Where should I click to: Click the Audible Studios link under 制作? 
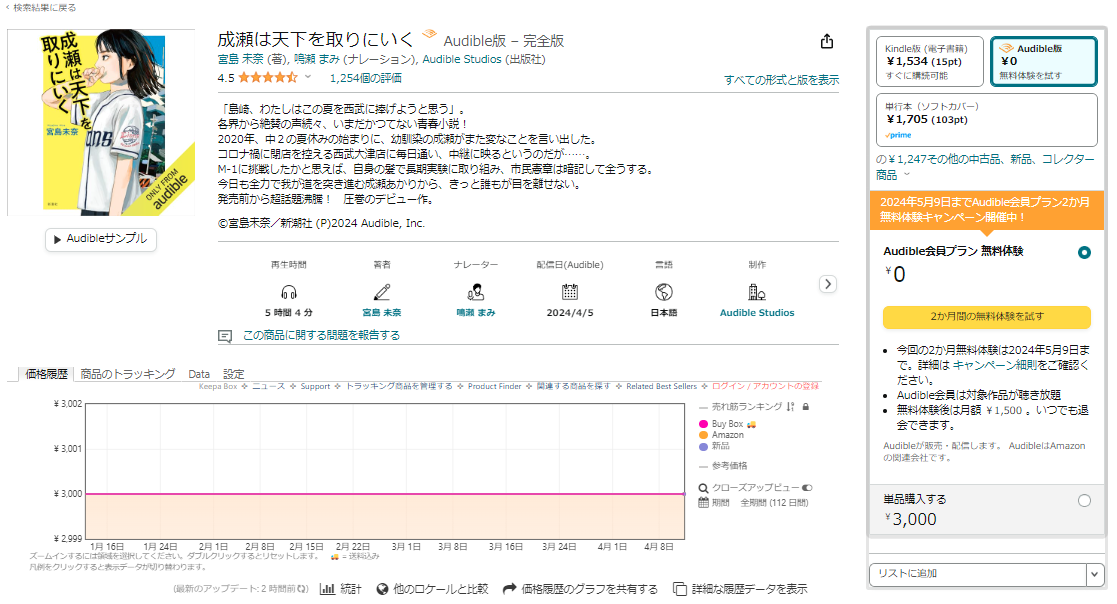[x=757, y=313]
